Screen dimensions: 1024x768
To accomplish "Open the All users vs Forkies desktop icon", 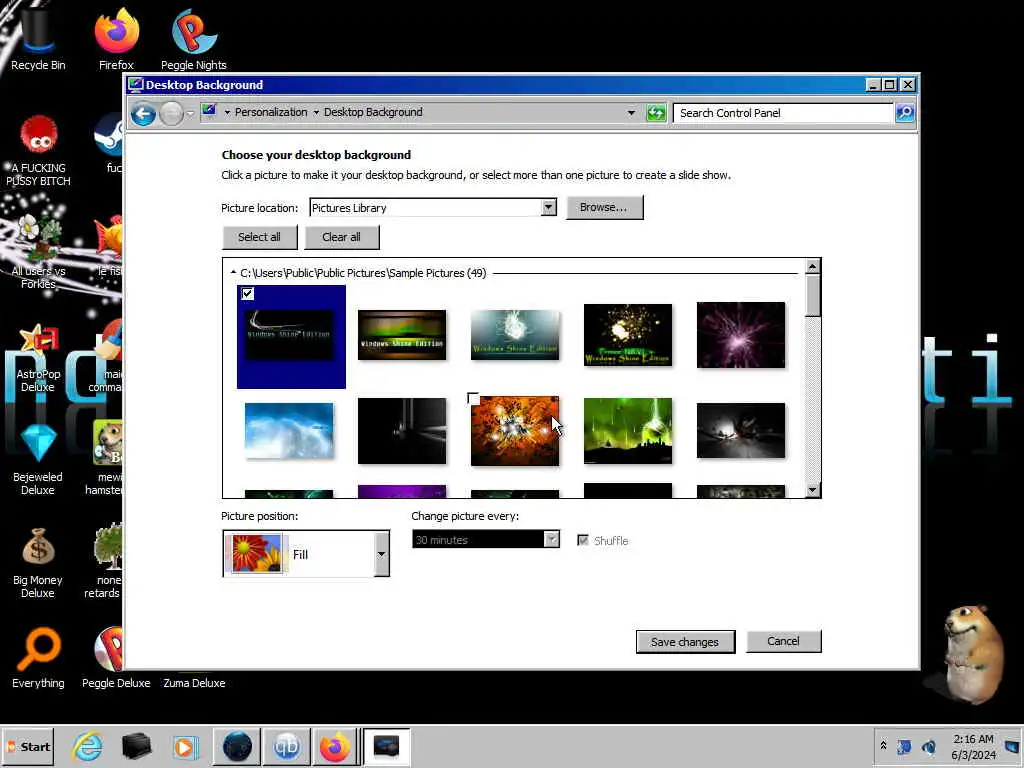I will pos(38,251).
